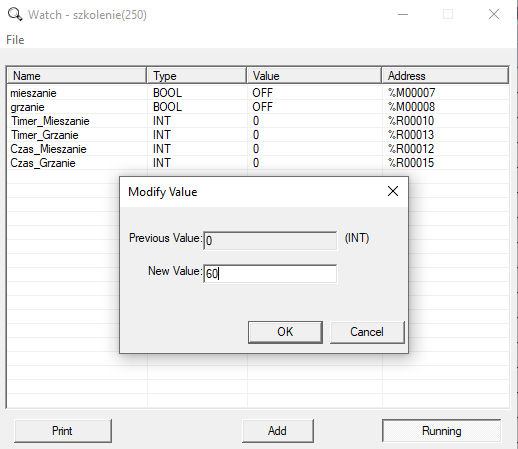Select the Czas_Mieszanie row
The image size is (518, 449).
258,149
